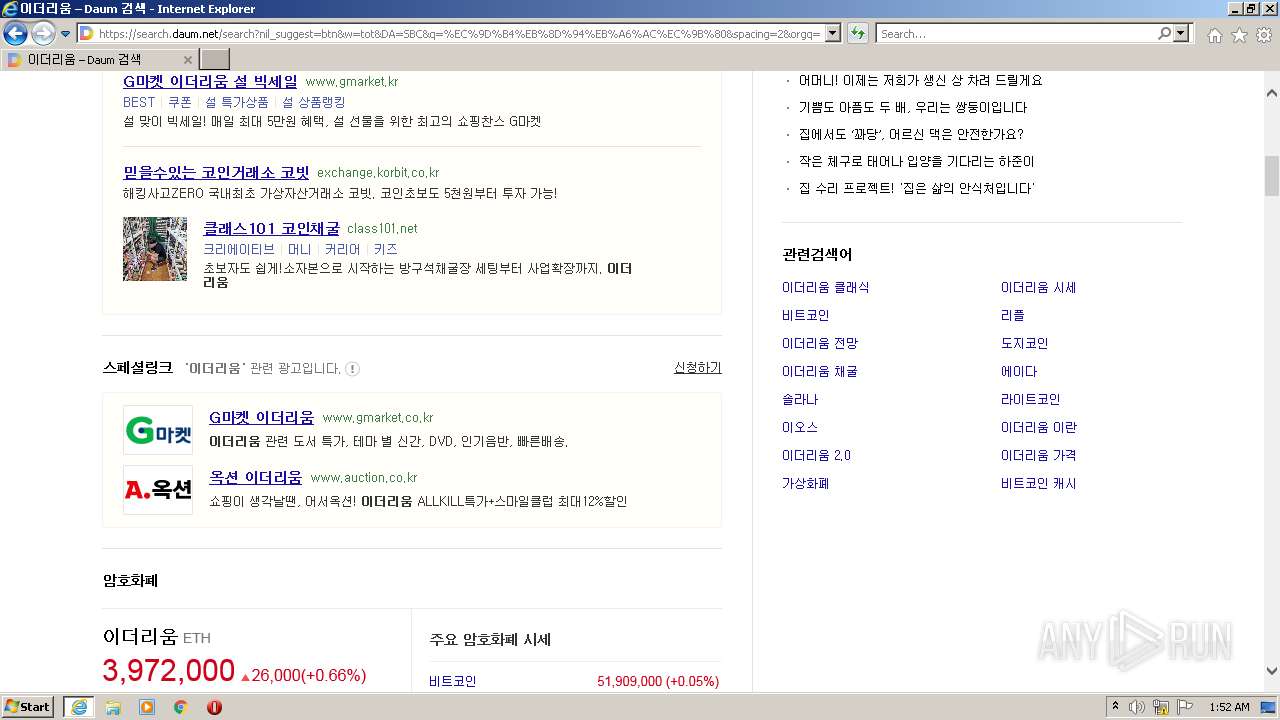The image size is (1280, 720).
Task: Open the BEST sublink under G마켓
Action: click(x=139, y=102)
